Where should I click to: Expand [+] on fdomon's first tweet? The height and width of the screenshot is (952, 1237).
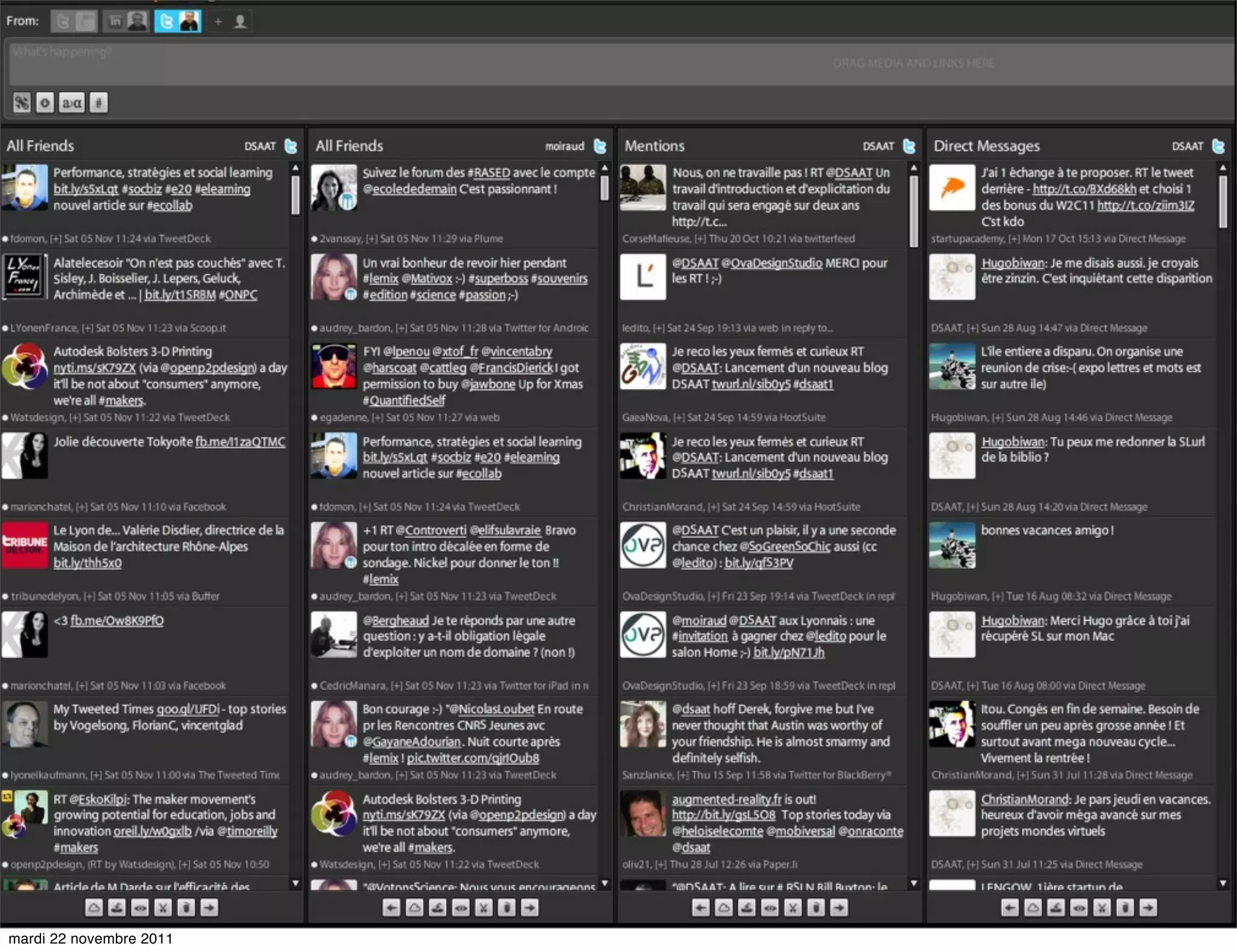click(x=56, y=239)
